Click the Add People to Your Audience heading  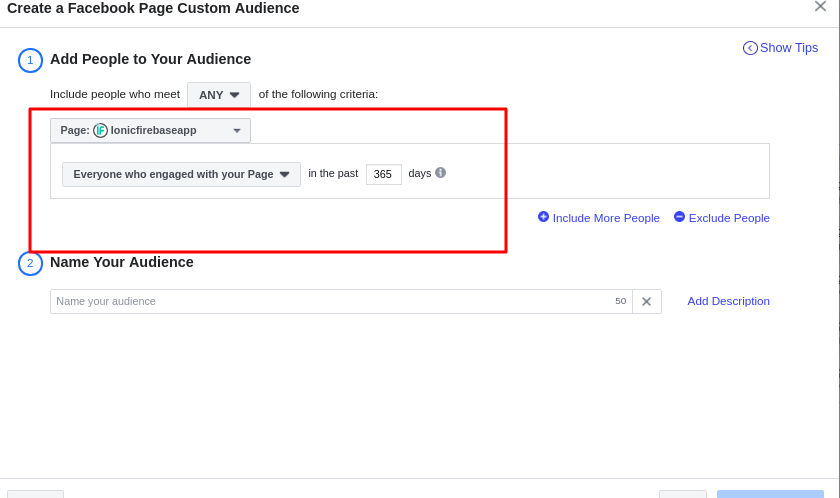(151, 59)
